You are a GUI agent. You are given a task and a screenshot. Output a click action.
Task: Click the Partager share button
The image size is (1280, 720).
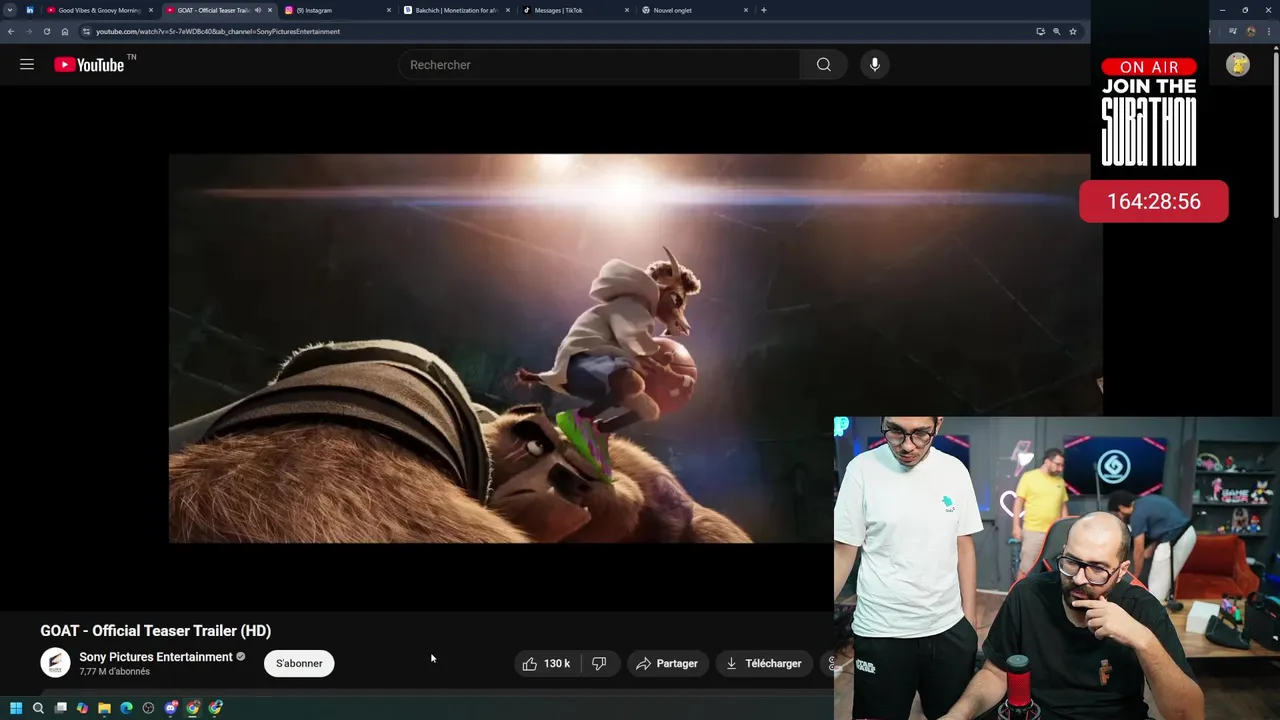point(668,664)
